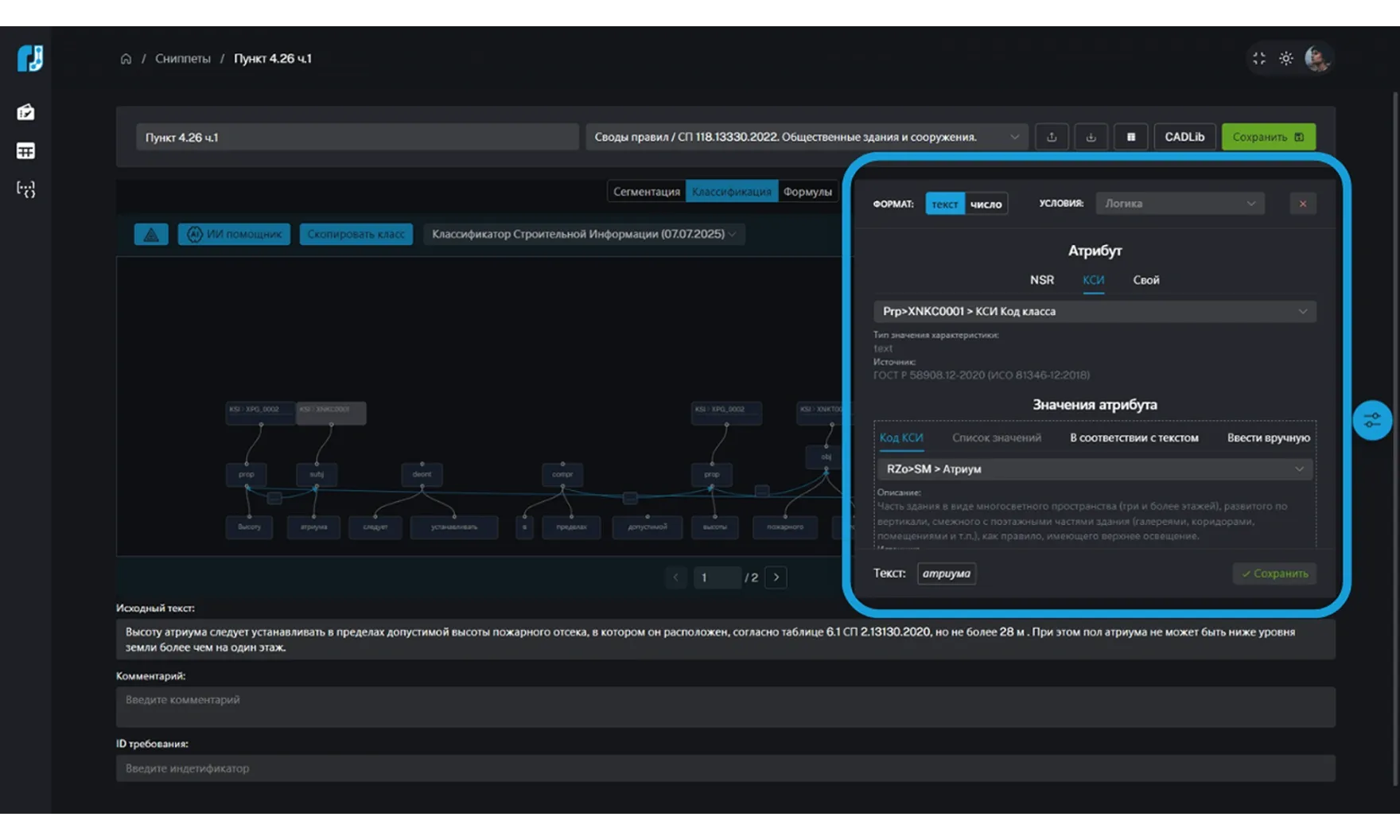This screenshot has height=840, width=1400.
Task: Go to the previous graph page arrow
Action: [676, 577]
